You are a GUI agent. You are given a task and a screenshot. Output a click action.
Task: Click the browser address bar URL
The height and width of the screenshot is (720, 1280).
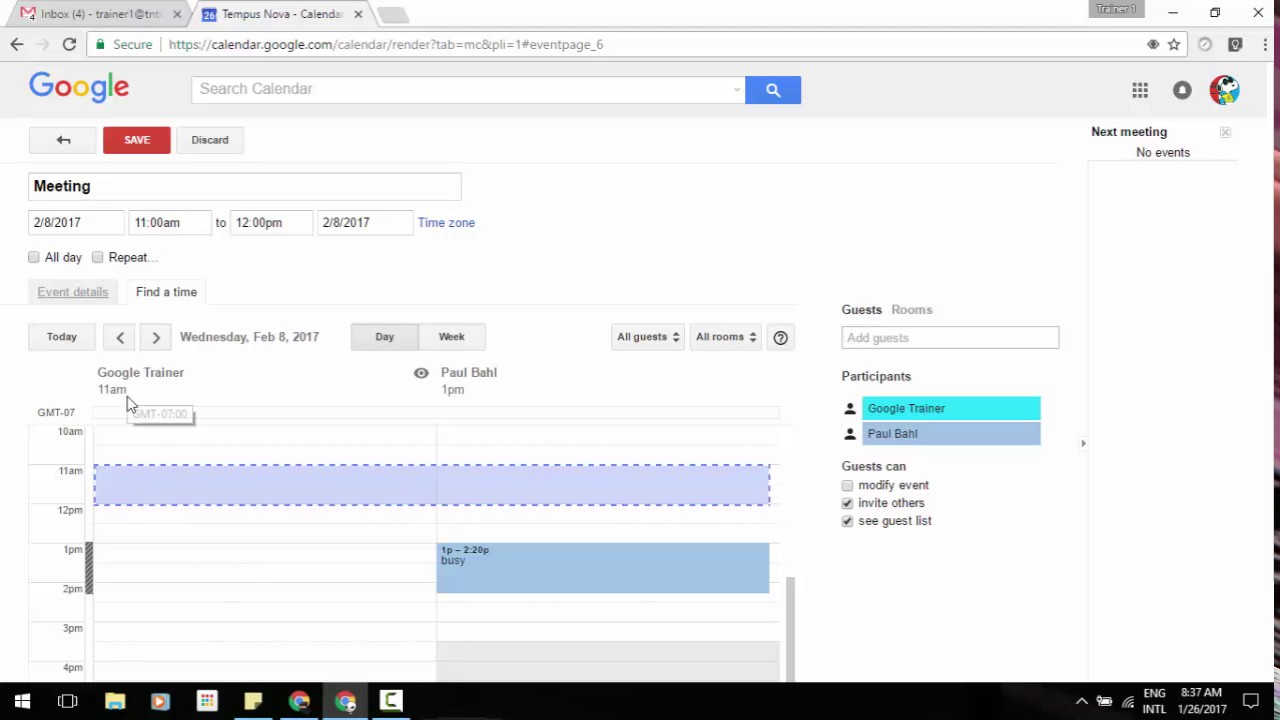tap(386, 44)
